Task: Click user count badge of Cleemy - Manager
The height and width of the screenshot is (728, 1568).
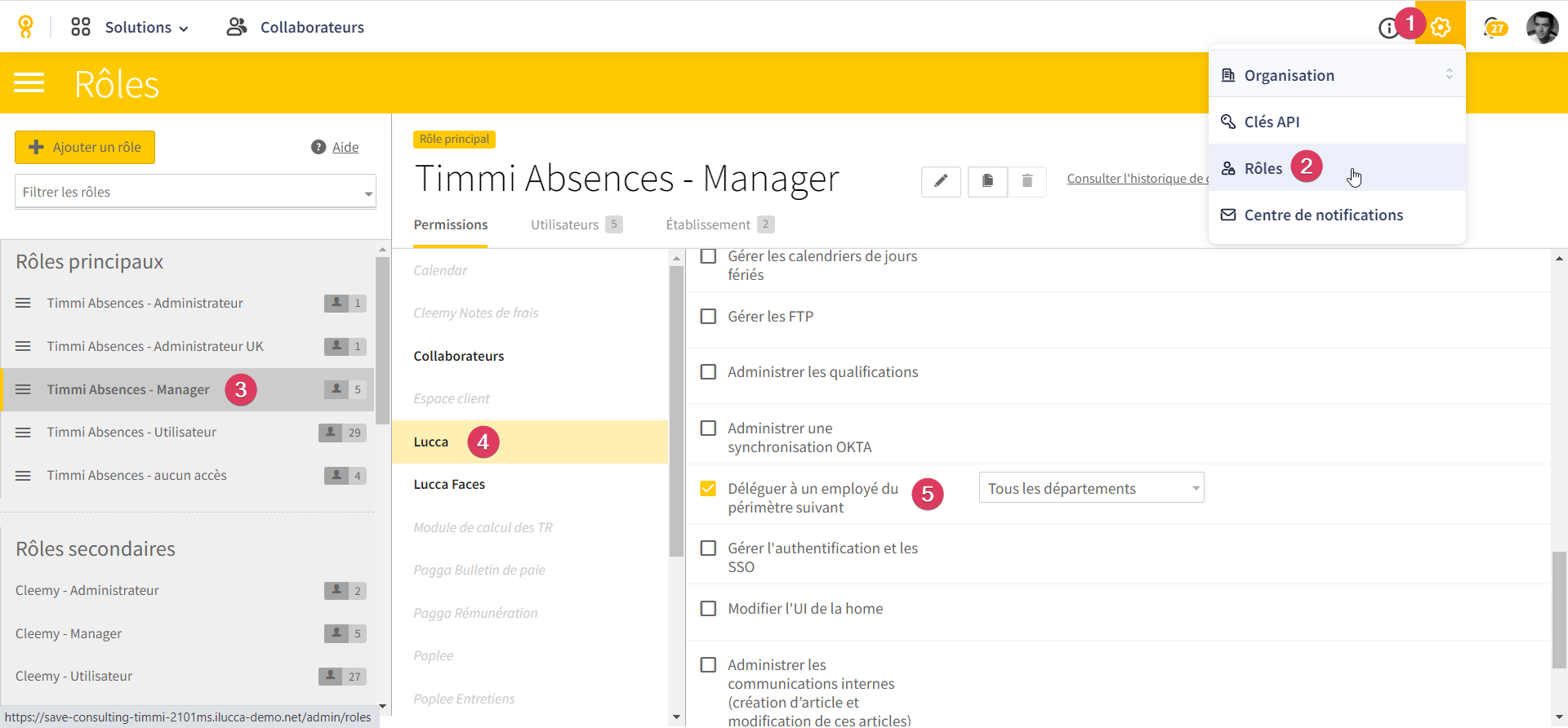Action: point(345,633)
